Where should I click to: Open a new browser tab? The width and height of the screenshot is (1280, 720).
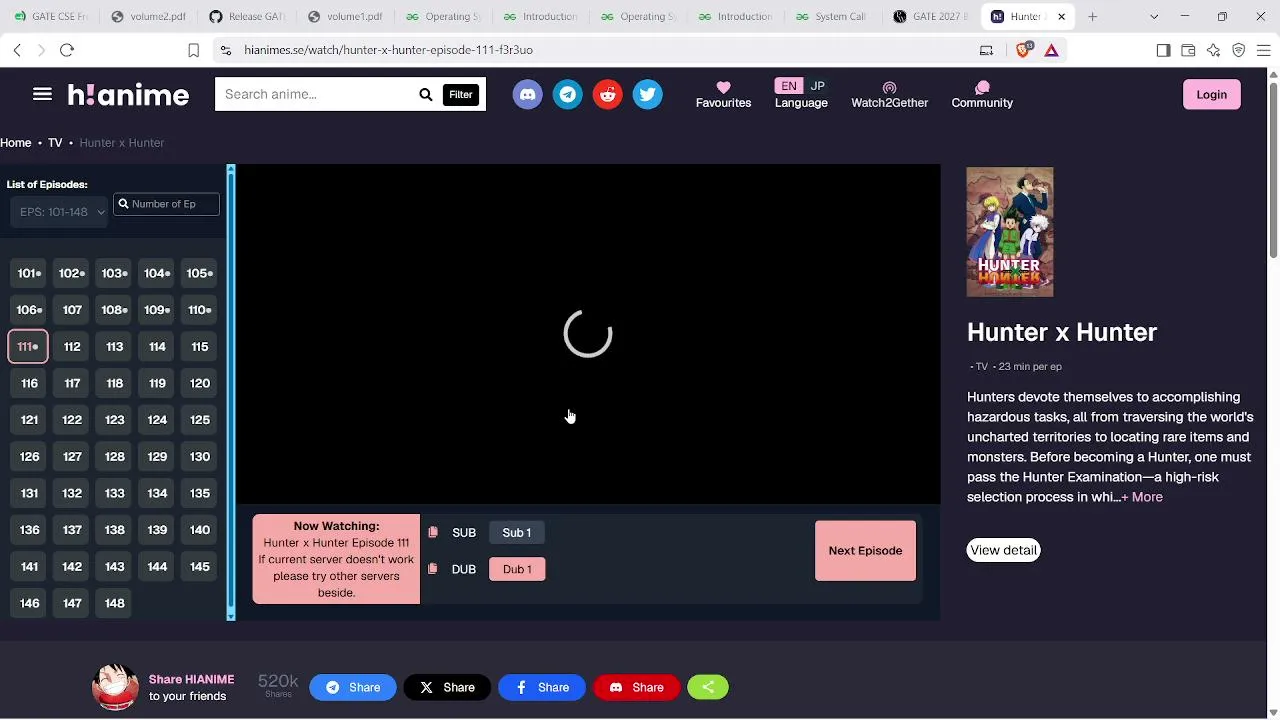click(x=1092, y=16)
